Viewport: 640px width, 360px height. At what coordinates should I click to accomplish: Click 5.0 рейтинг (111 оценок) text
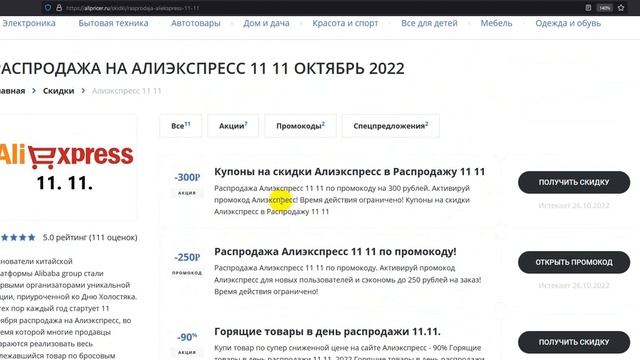[x=90, y=237]
